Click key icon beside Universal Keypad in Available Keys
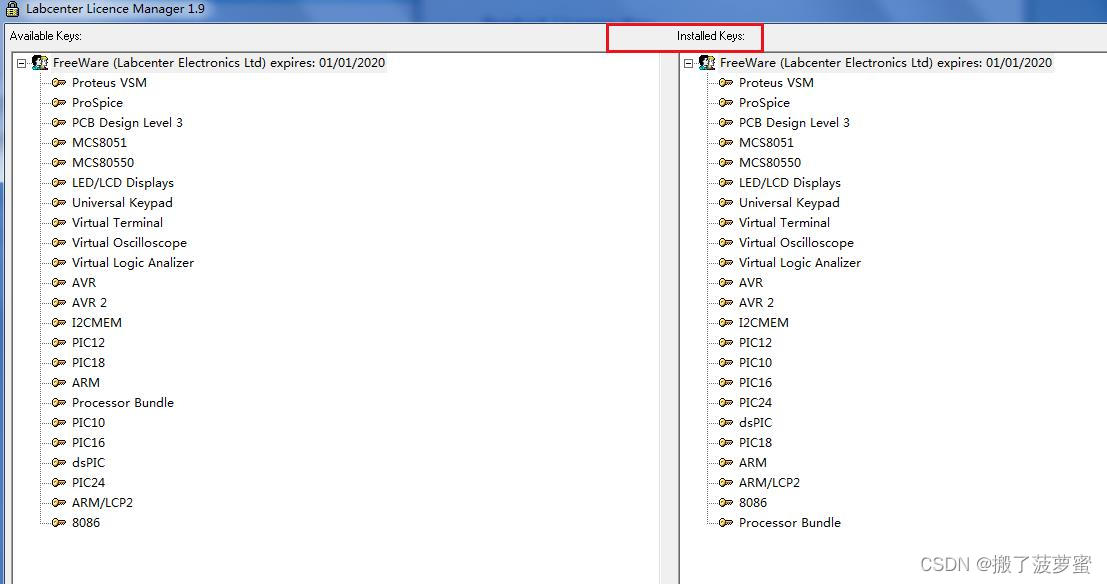This screenshot has height=584, width=1107. (59, 203)
